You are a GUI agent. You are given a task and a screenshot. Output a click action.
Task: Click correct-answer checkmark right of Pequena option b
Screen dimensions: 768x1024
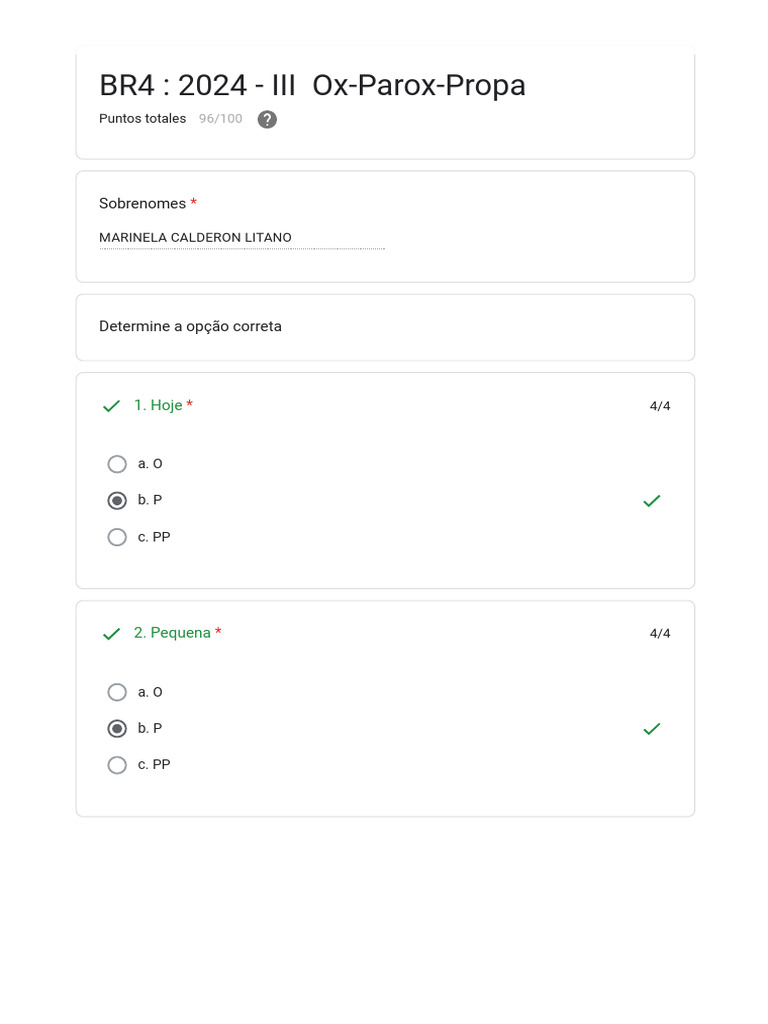tap(652, 729)
